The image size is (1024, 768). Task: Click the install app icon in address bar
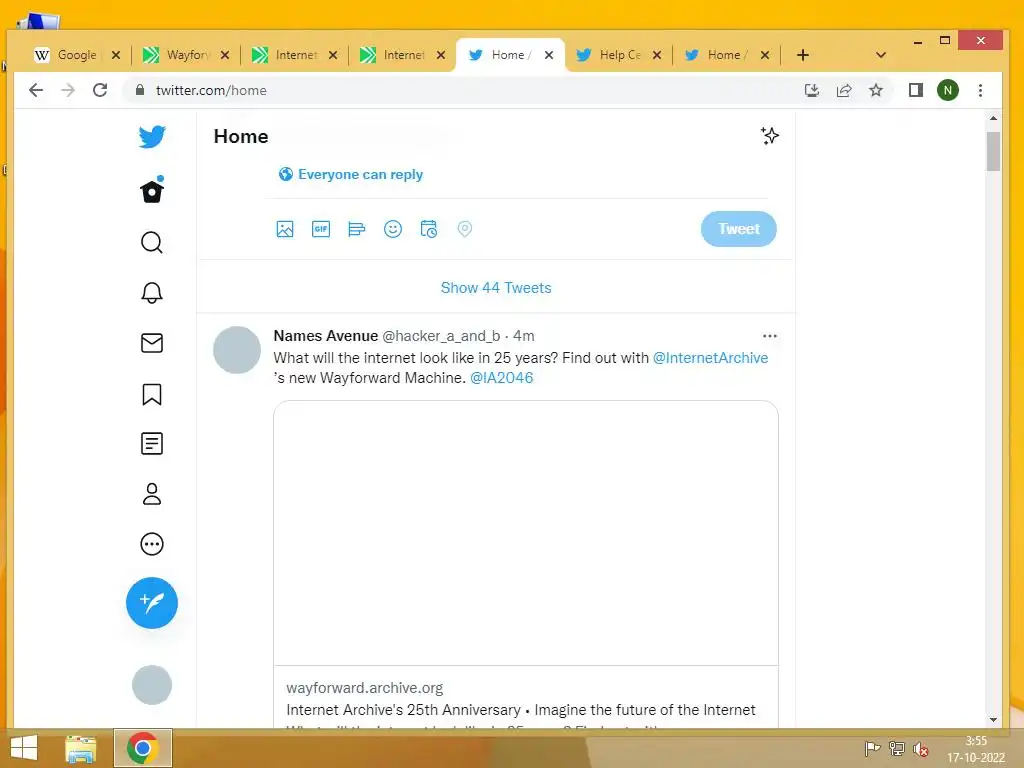(x=812, y=90)
